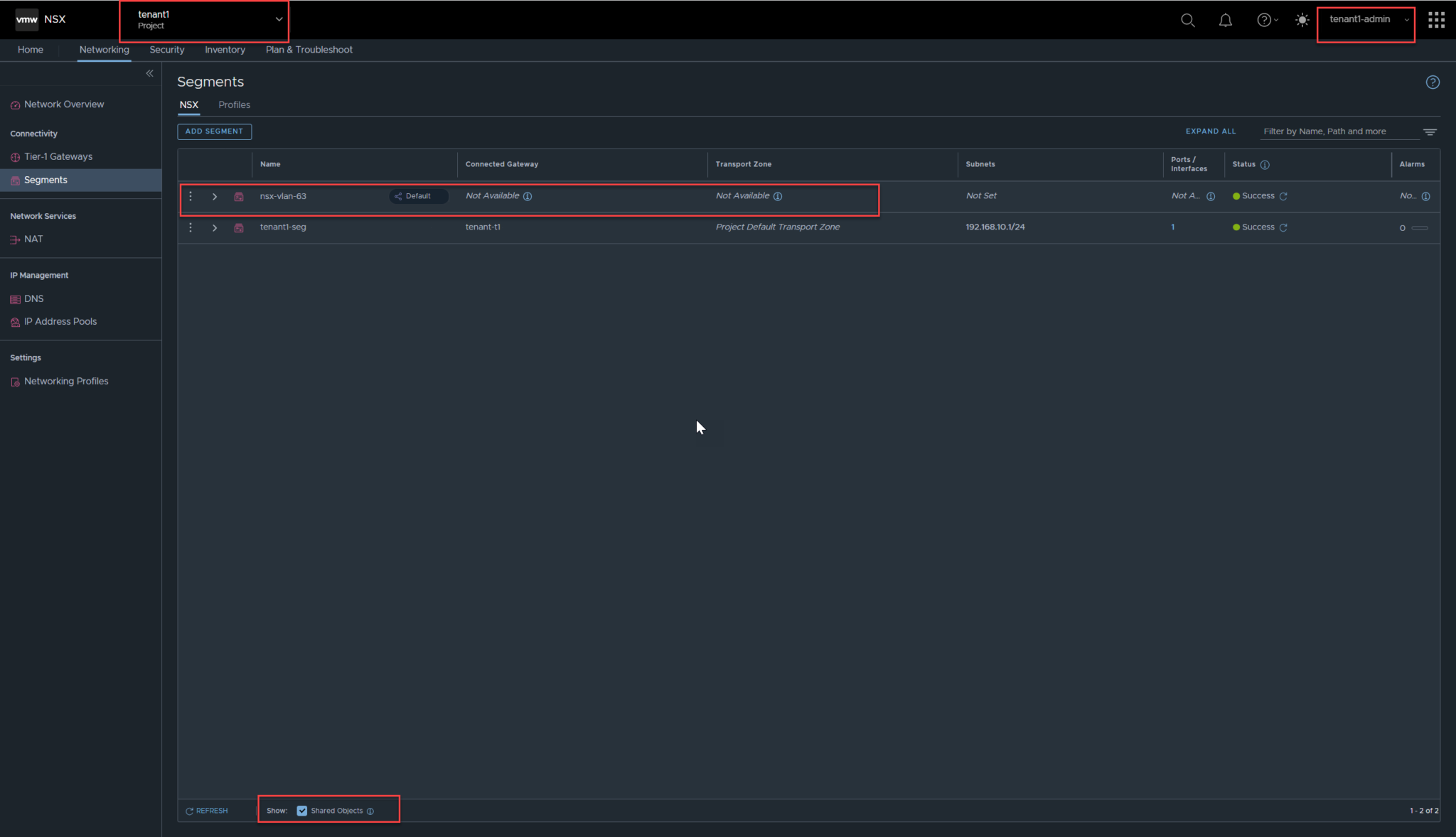Click the Default shared badge on nsx-vlan-63

click(418, 196)
